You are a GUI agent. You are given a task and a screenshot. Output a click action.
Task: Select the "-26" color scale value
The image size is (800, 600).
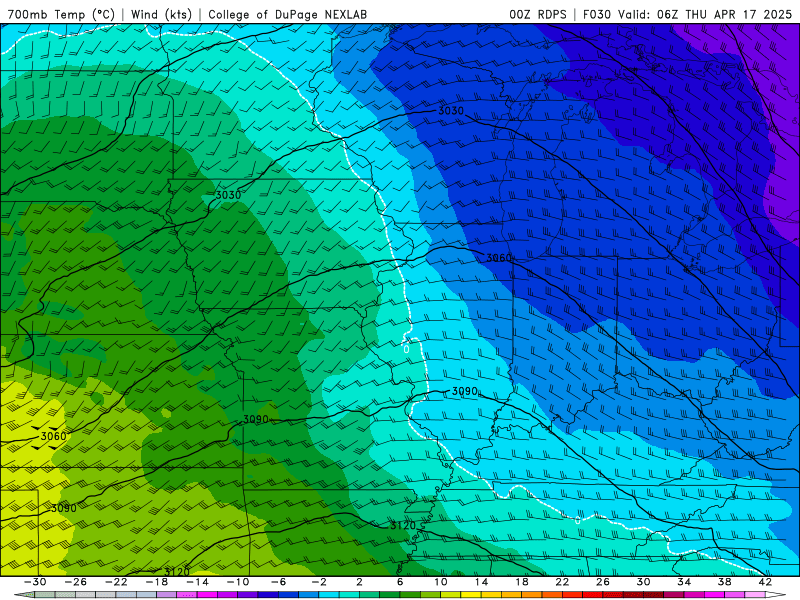click(76, 582)
